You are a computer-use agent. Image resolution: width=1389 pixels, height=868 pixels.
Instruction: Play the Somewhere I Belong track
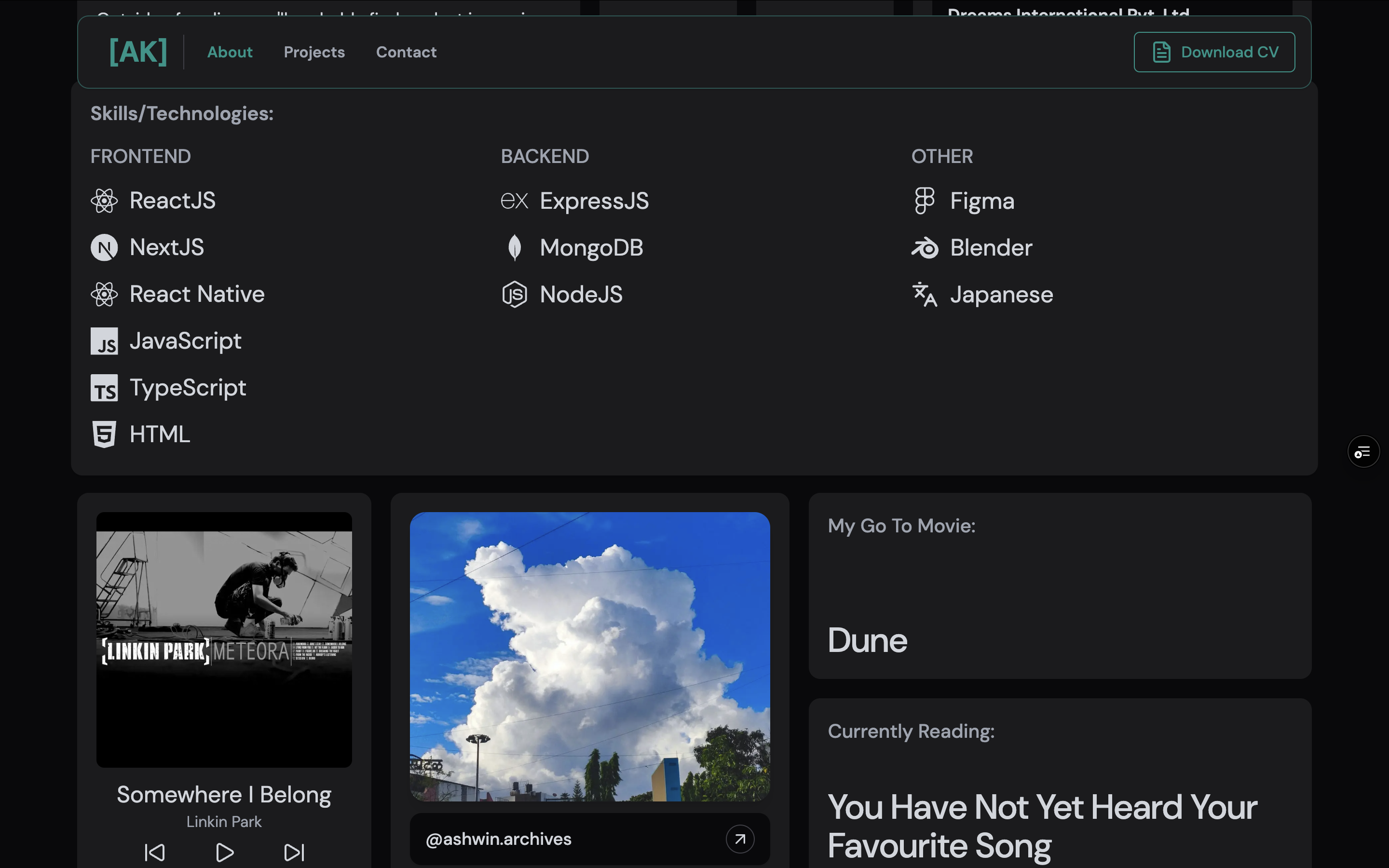224,852
